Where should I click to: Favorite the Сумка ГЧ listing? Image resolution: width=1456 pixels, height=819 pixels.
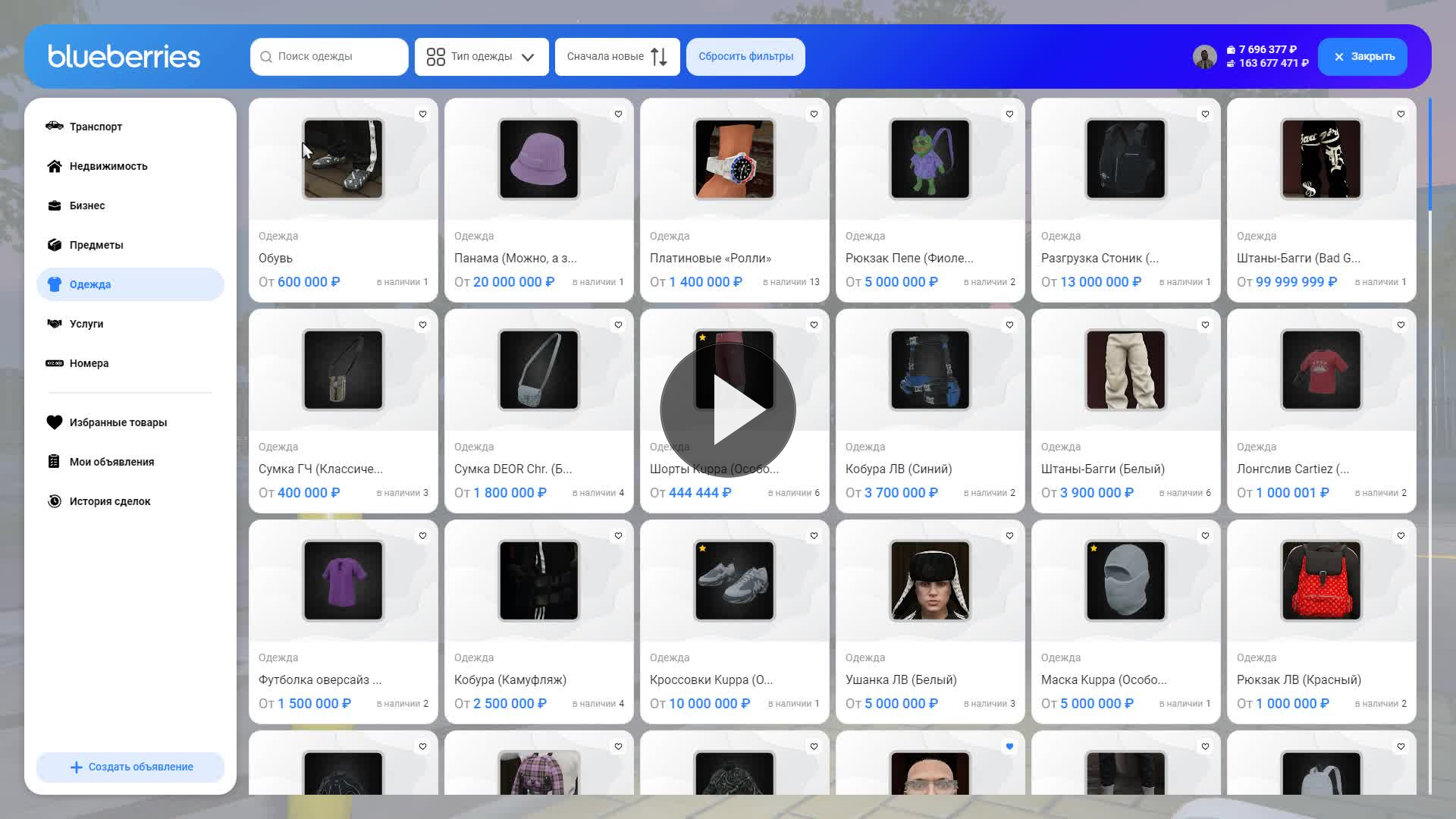point(423,325)
